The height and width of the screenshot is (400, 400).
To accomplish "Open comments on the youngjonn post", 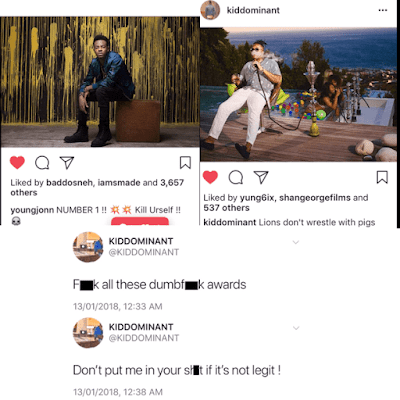I will click(42, 163).
